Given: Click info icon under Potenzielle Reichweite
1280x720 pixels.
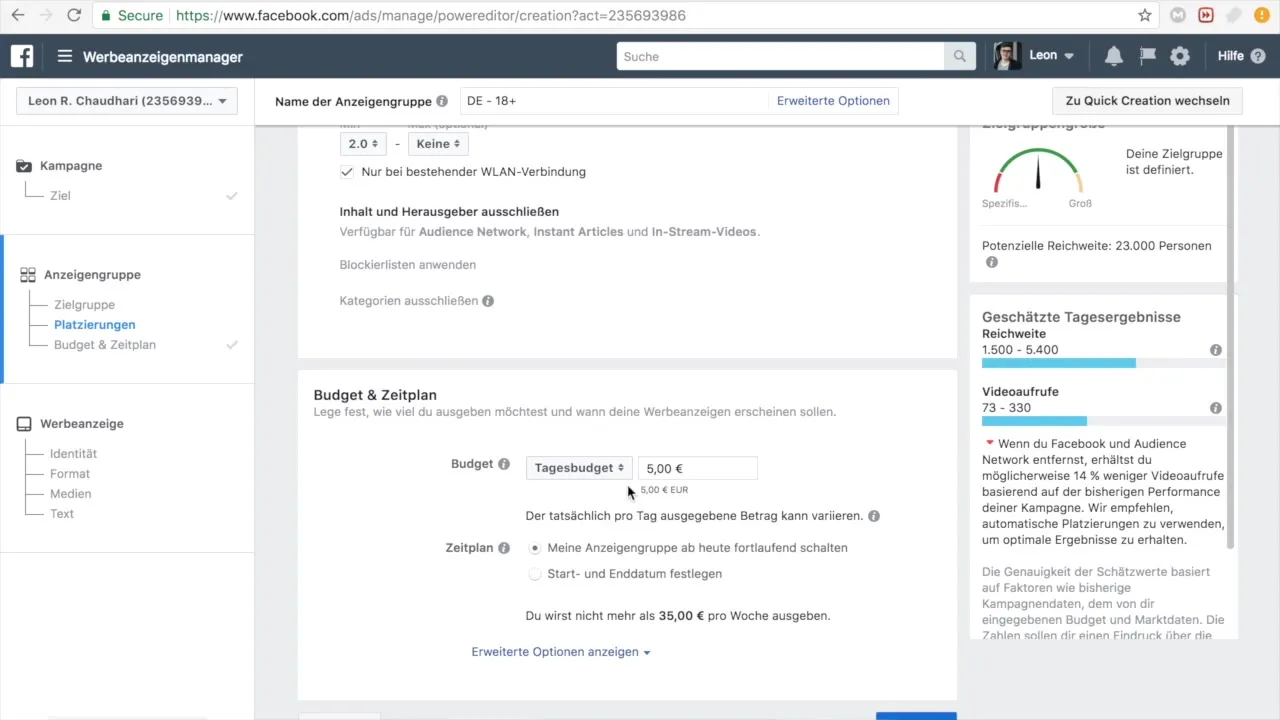Looking at the screenshot, I should (x=992, y=263).
